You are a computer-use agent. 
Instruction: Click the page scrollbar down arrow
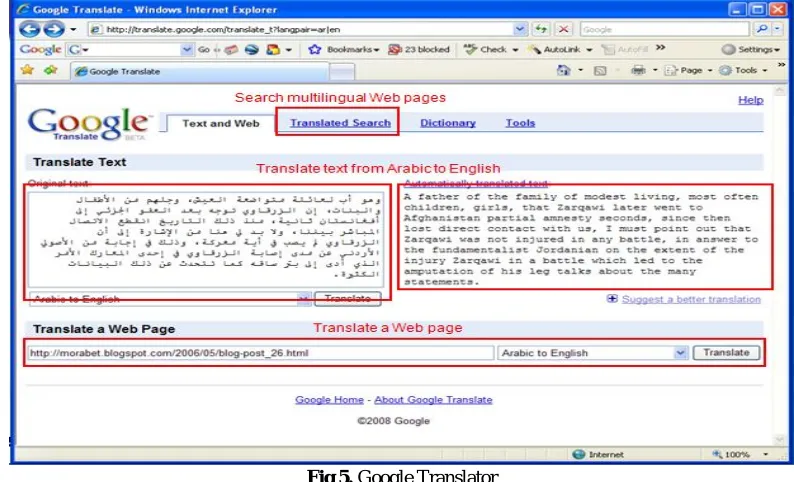(780, 439)
